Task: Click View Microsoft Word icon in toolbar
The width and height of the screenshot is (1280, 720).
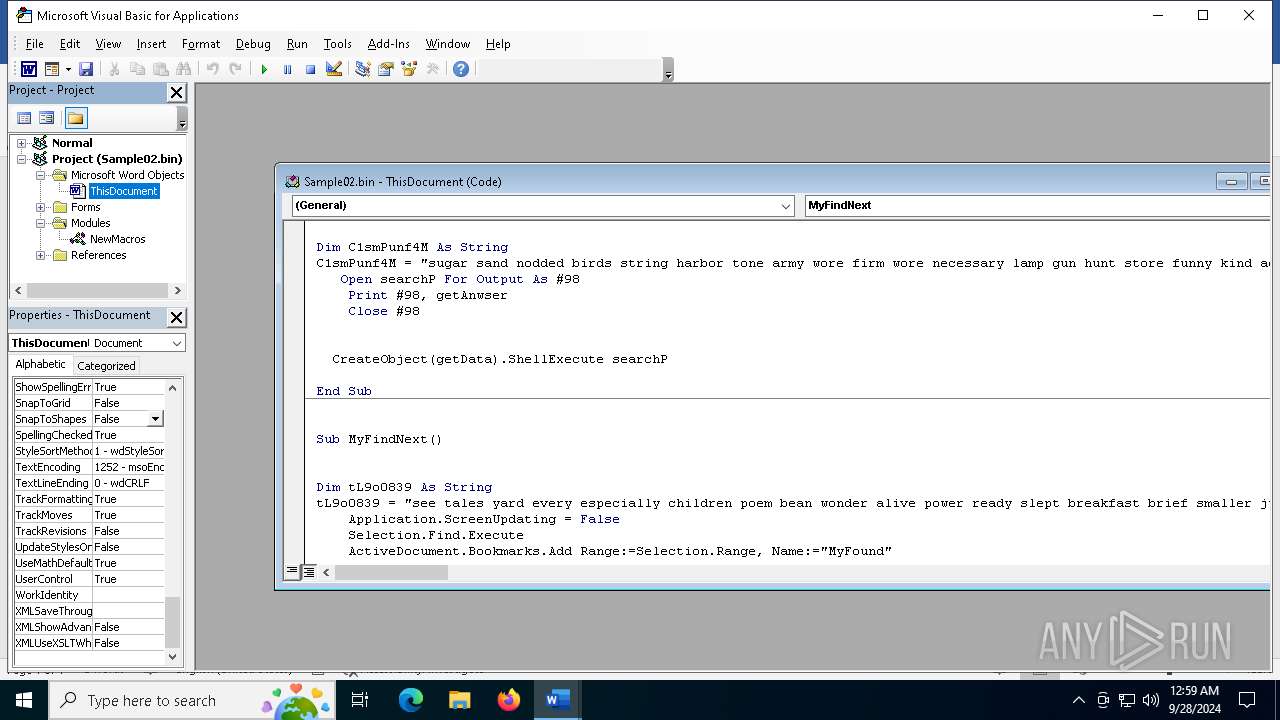Action: pos(29,69)
